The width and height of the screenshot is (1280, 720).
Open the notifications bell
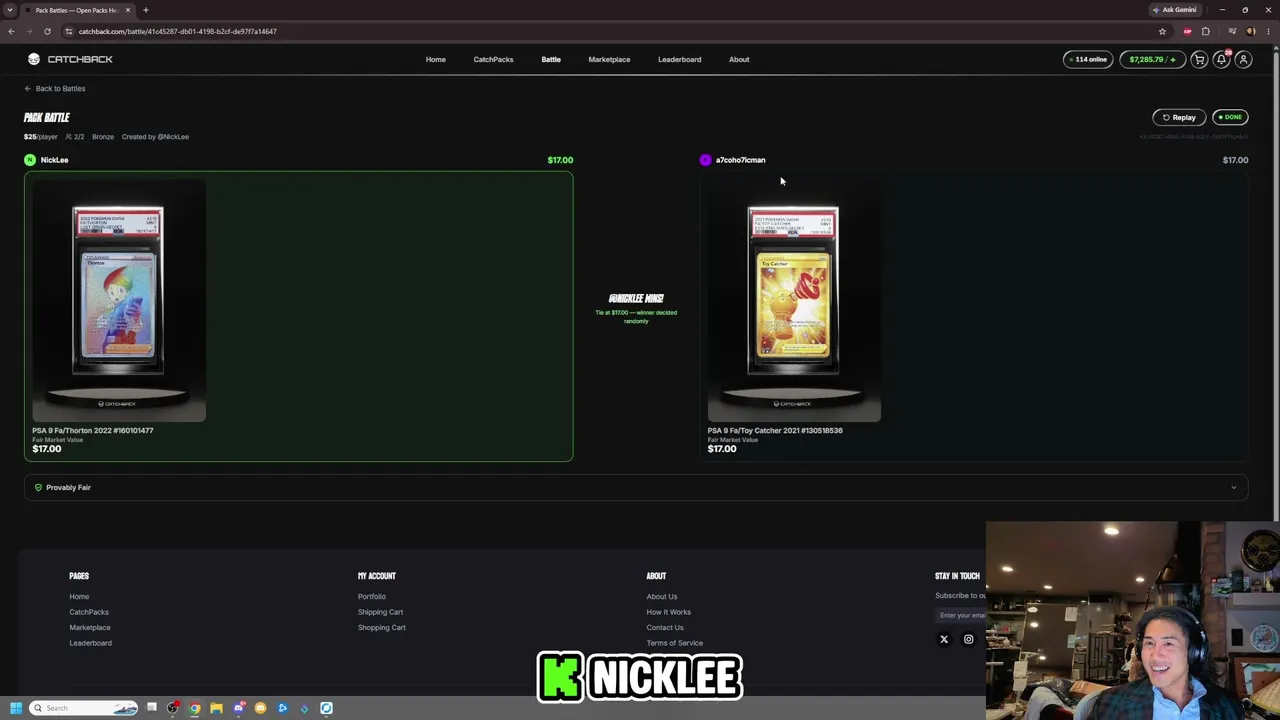pos(1221,59)
